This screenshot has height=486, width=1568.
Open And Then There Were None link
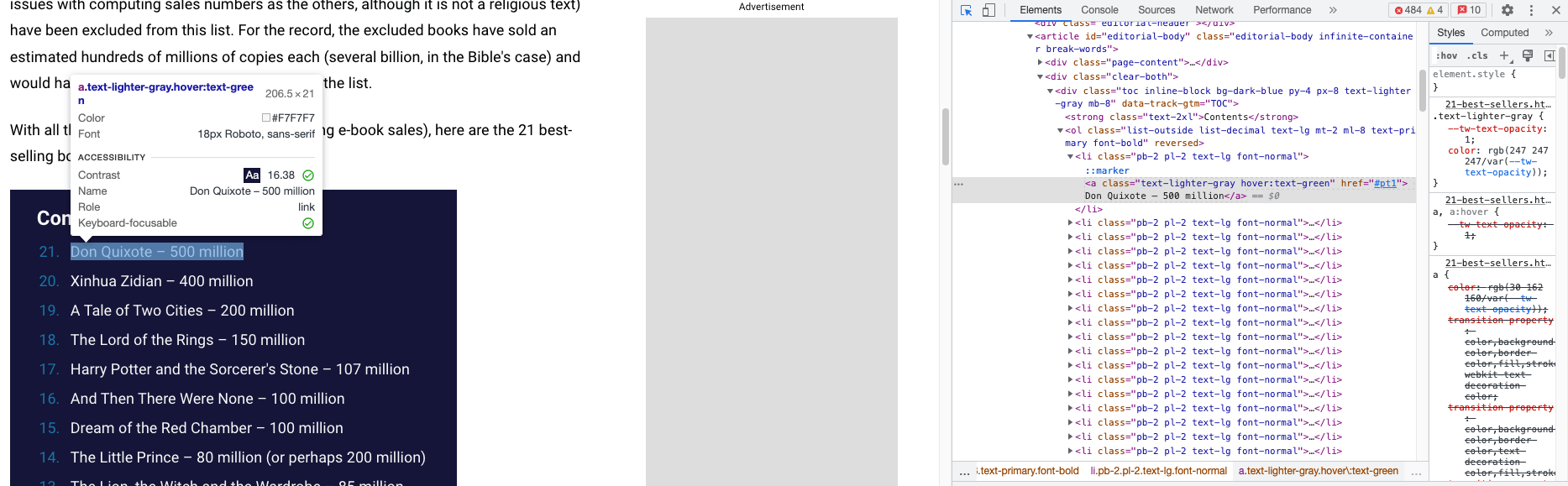207,399
